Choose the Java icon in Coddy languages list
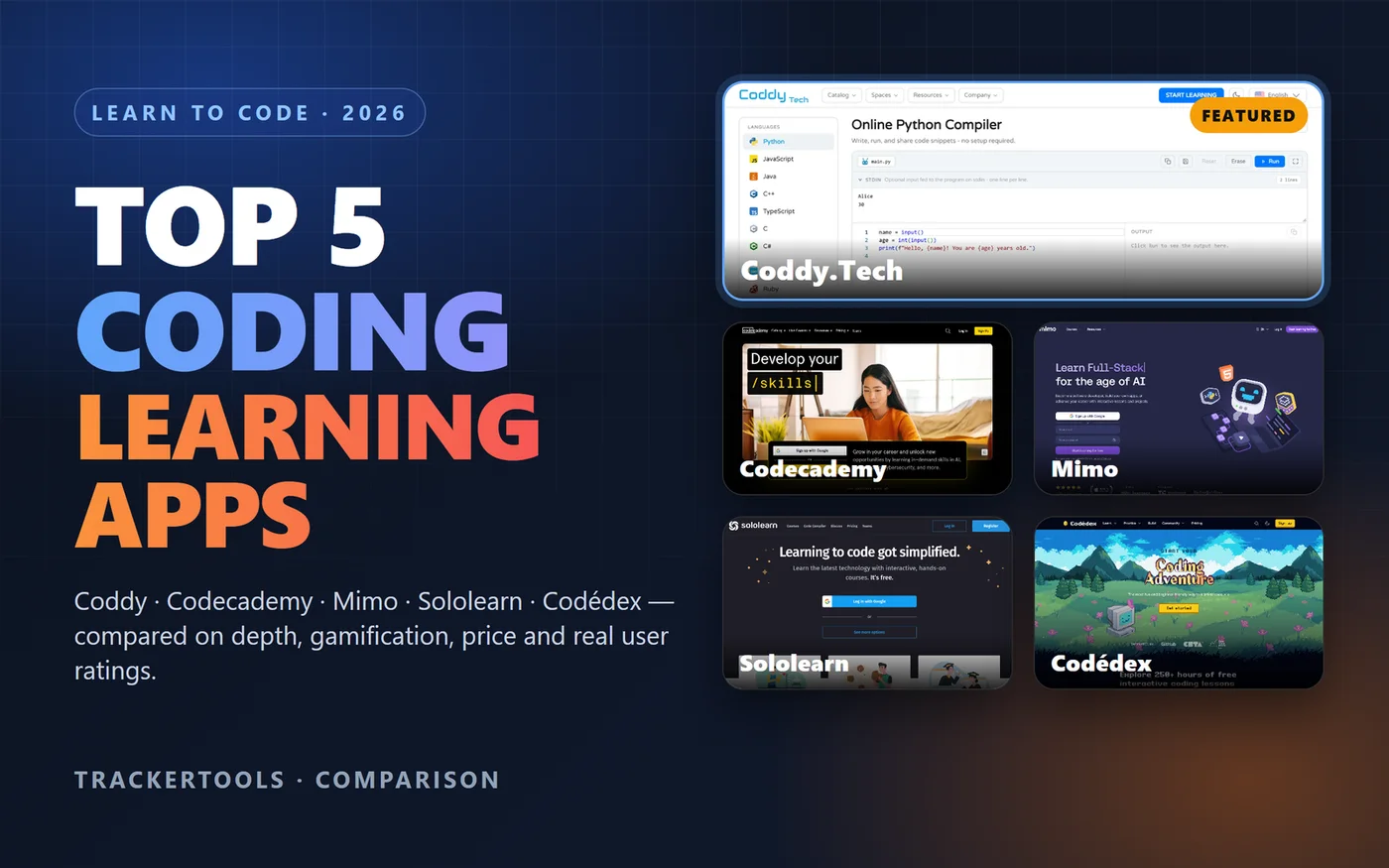Viewport: 1389px width, 868px height. point(754,177)
